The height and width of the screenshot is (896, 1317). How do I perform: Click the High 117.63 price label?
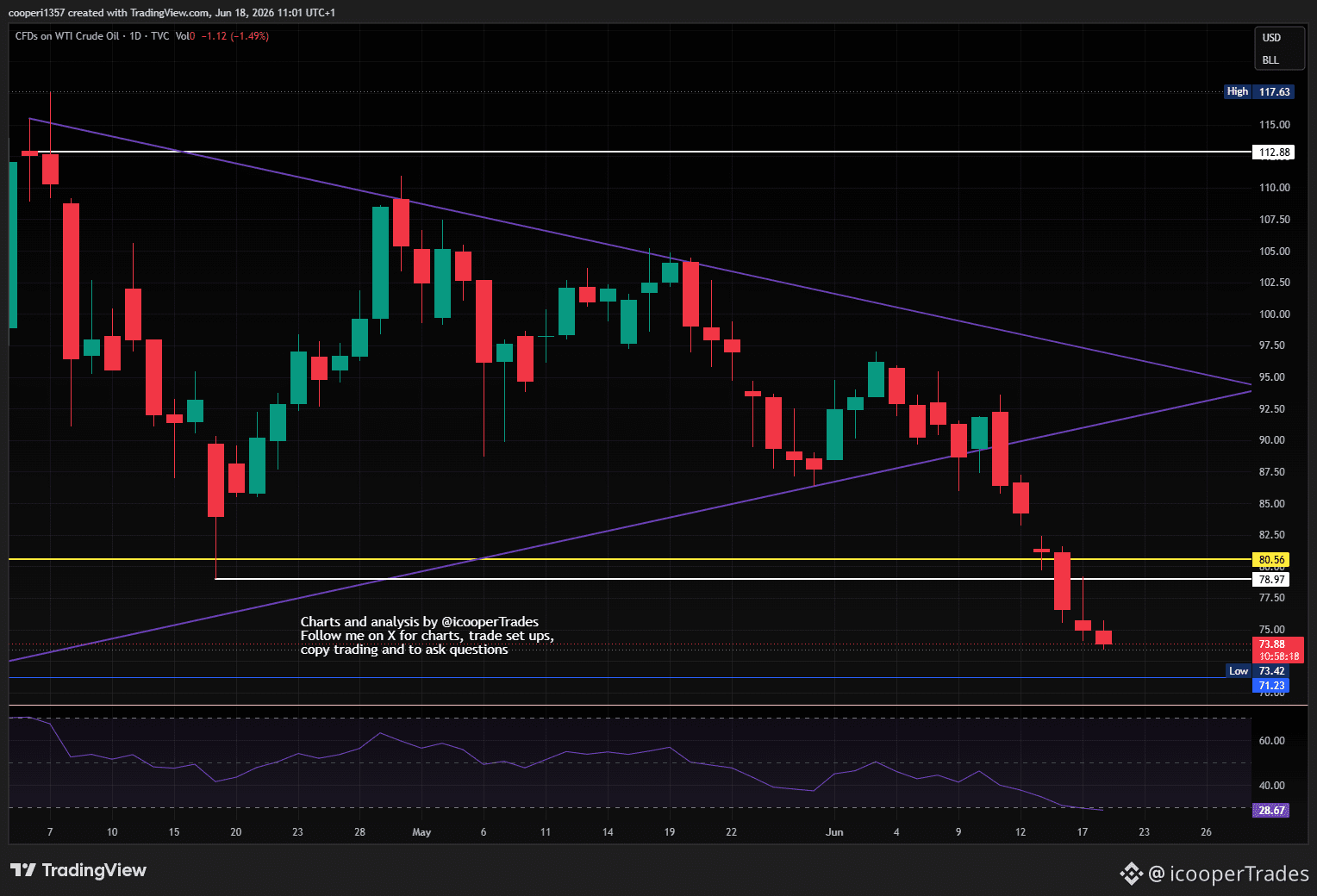click(1259, 91)
